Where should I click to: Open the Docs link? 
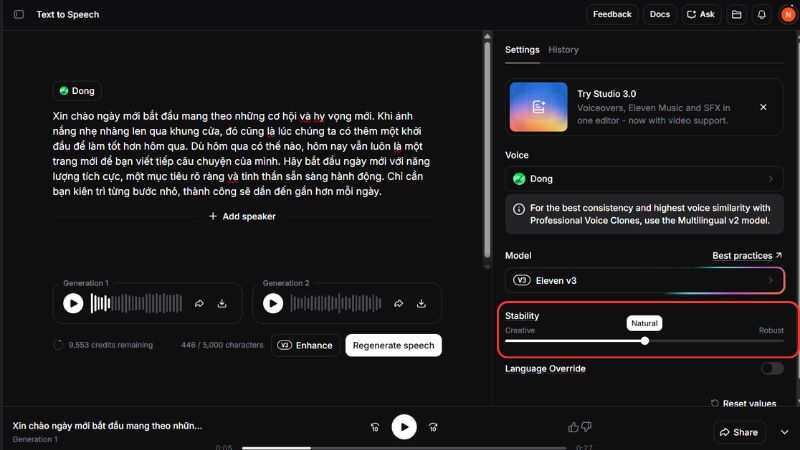point(660,14)
